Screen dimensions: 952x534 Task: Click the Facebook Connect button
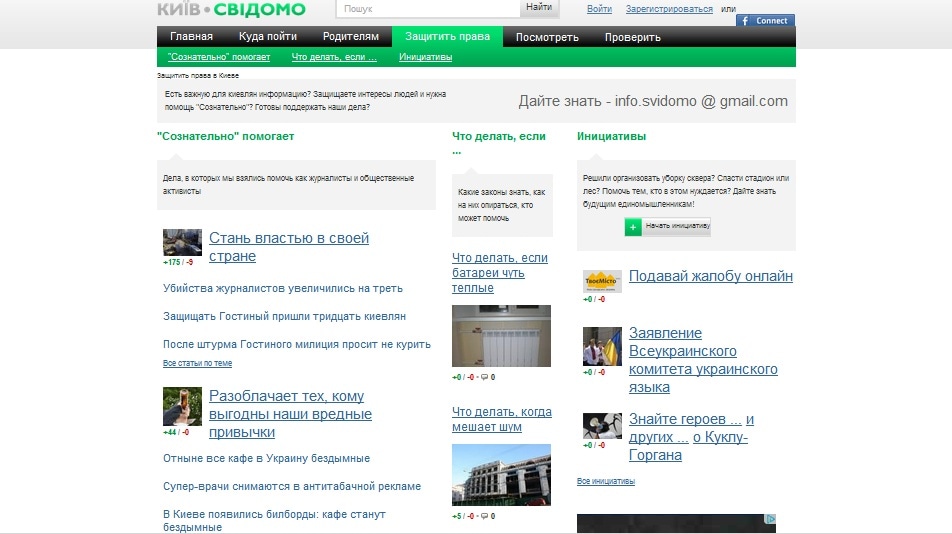(x=765, y=20)
